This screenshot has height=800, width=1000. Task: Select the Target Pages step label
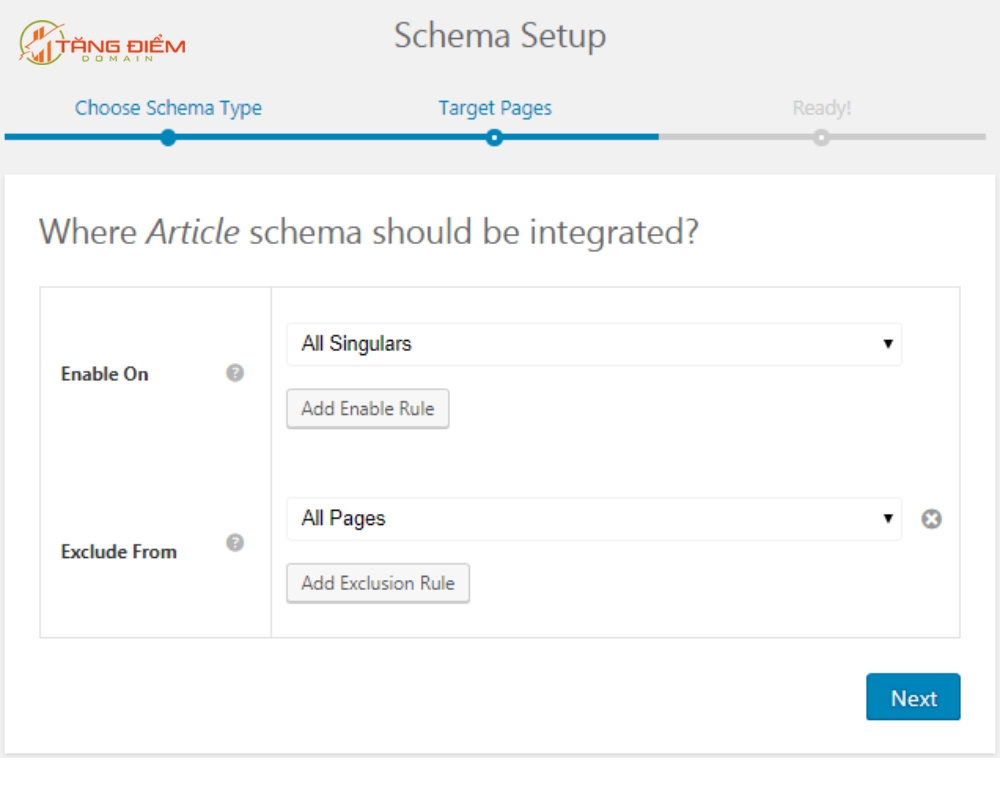495,108
